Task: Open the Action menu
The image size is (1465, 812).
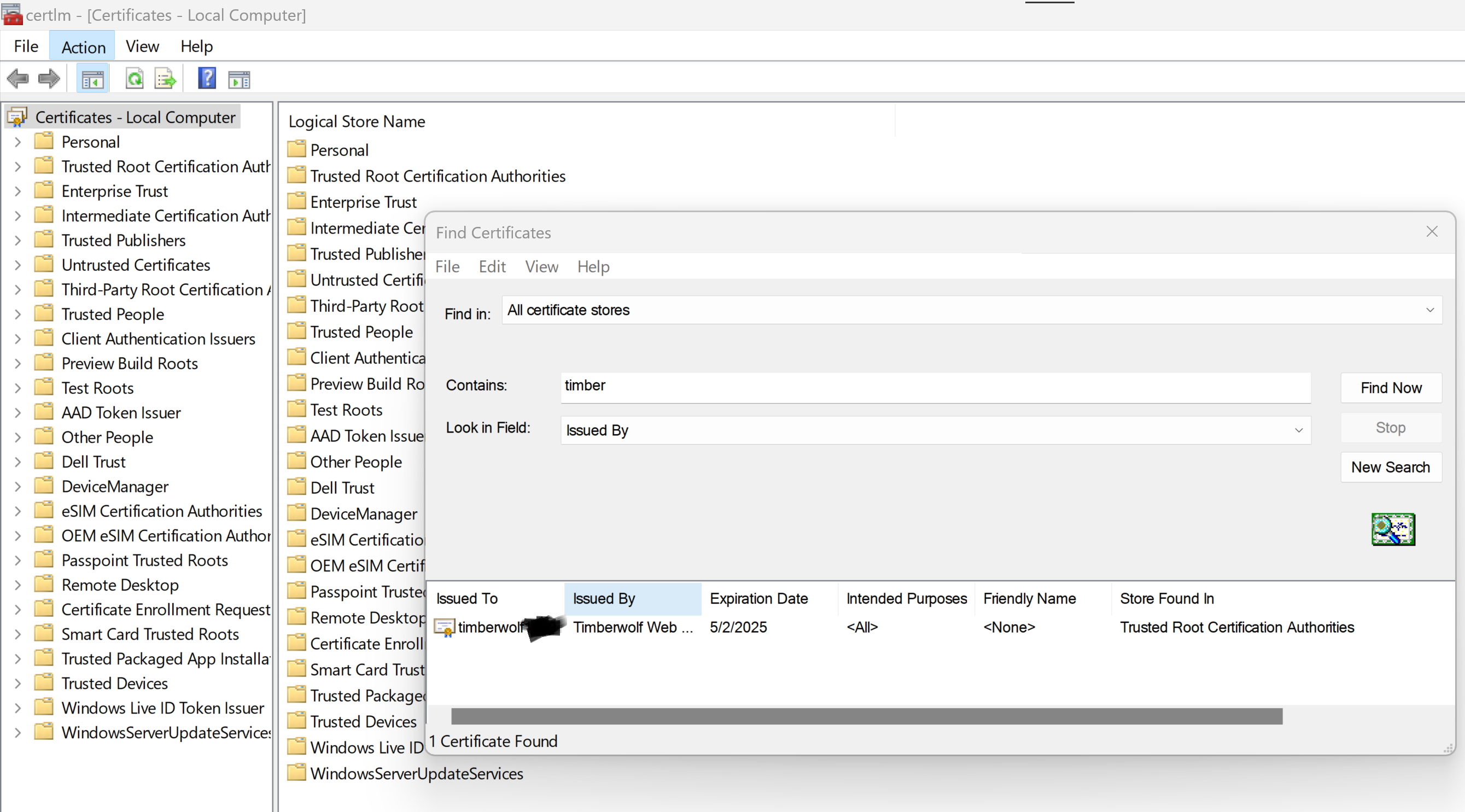Action: (83, 46)
